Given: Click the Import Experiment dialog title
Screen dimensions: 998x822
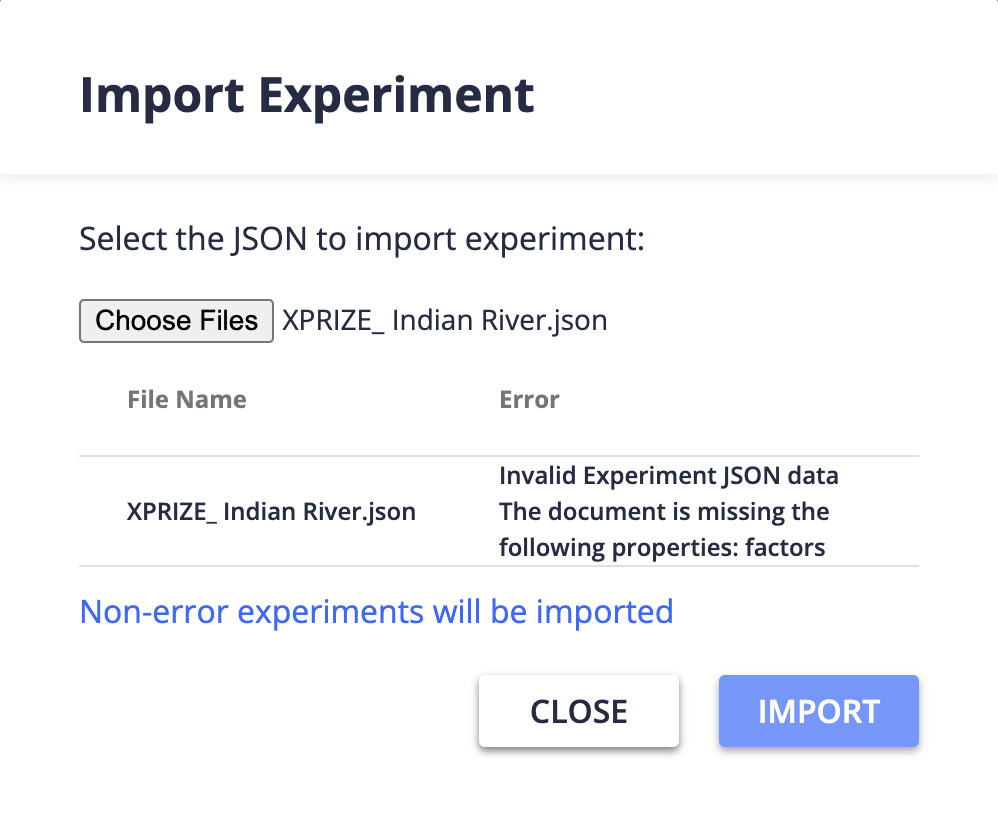Looking at the screenshot, I should point(306,95).
